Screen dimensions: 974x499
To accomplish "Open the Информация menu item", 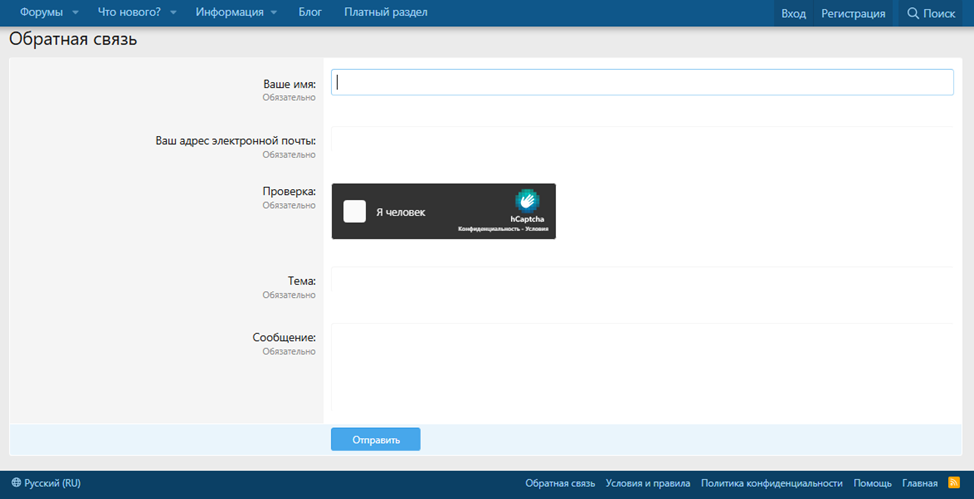I will click(229, 12).
